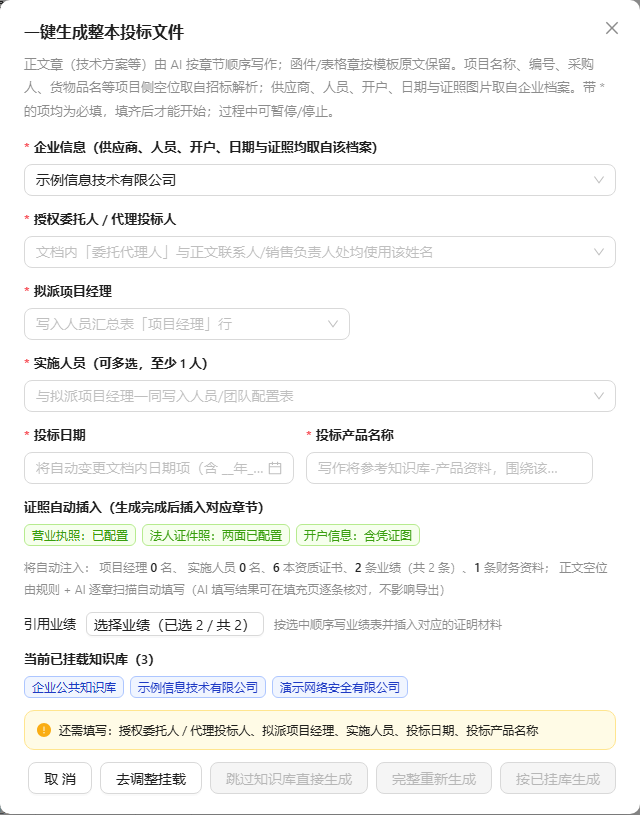Click the calendar icon in 投标日期
Viewport: 640px width, 815px height.
(275, 468)
